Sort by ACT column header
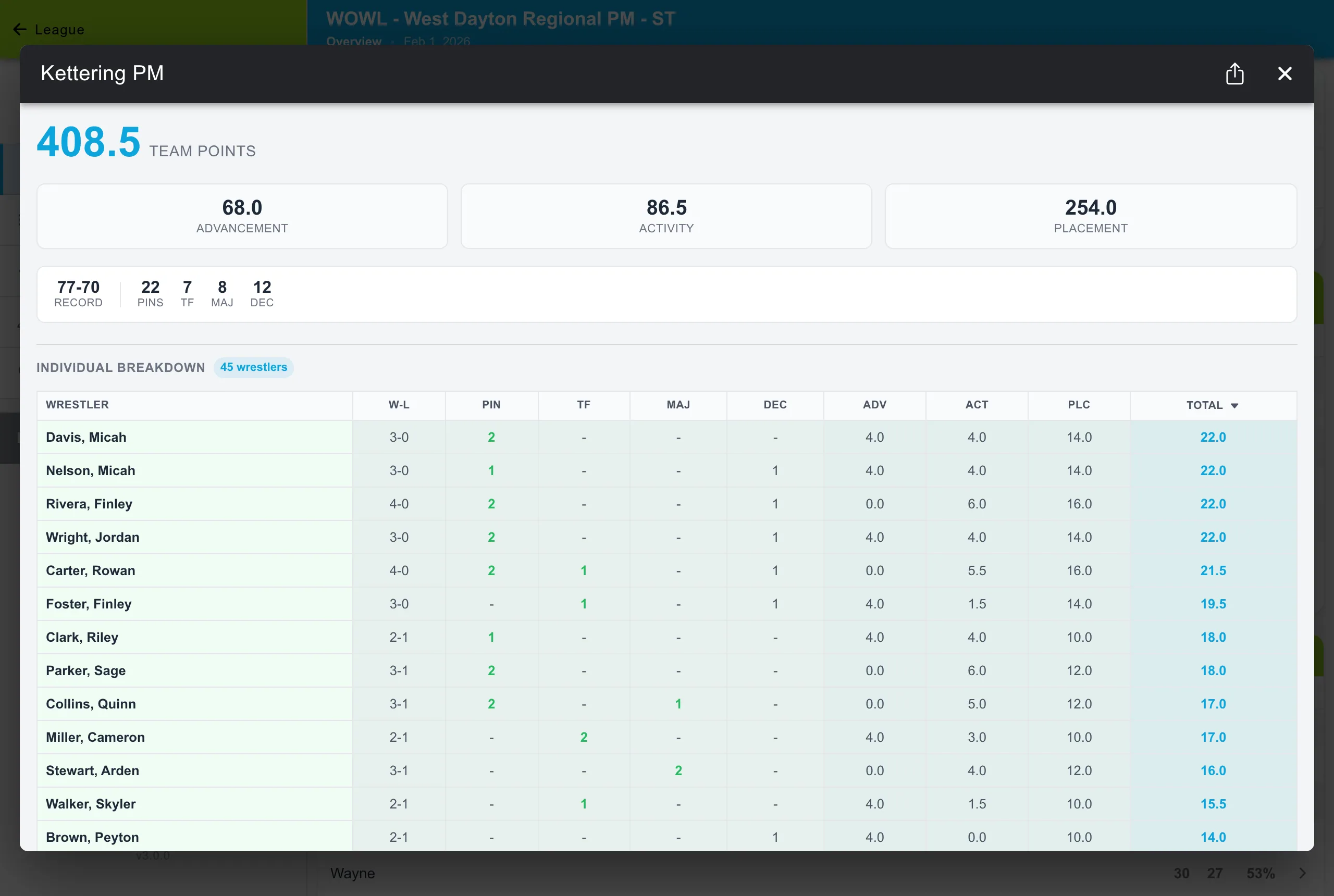The height and width of the screenshot is (896, 1334). pyautogui.click(x=976, y=405)
